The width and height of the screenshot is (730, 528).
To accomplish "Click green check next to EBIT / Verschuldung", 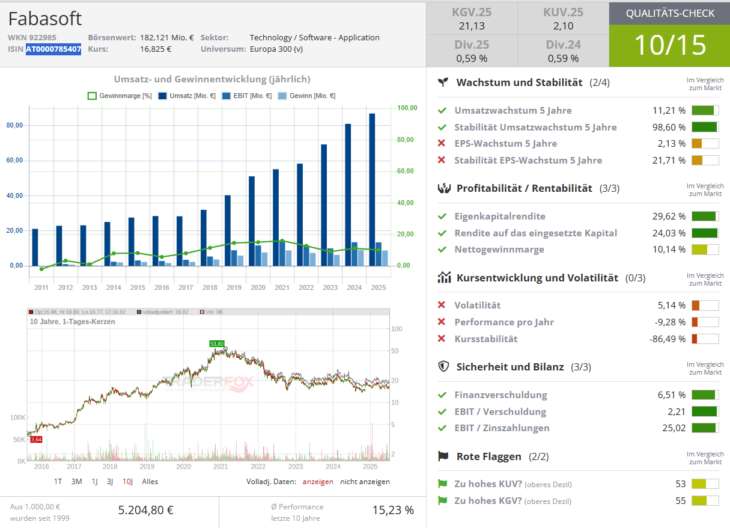I will (x=442, y=412).
